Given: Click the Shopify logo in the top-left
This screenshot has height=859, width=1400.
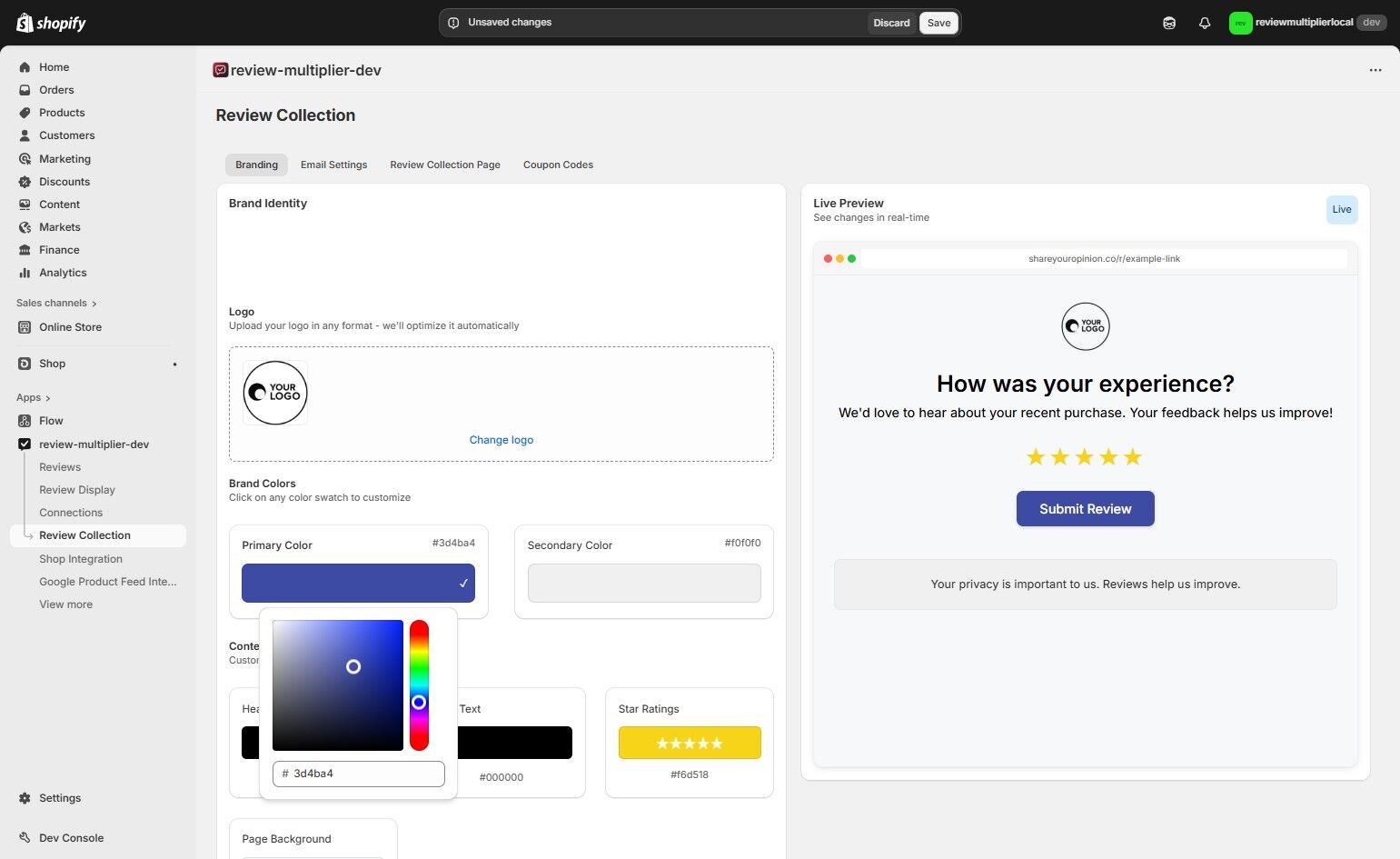Looking at the screenshot, I should tap(50, 22).
